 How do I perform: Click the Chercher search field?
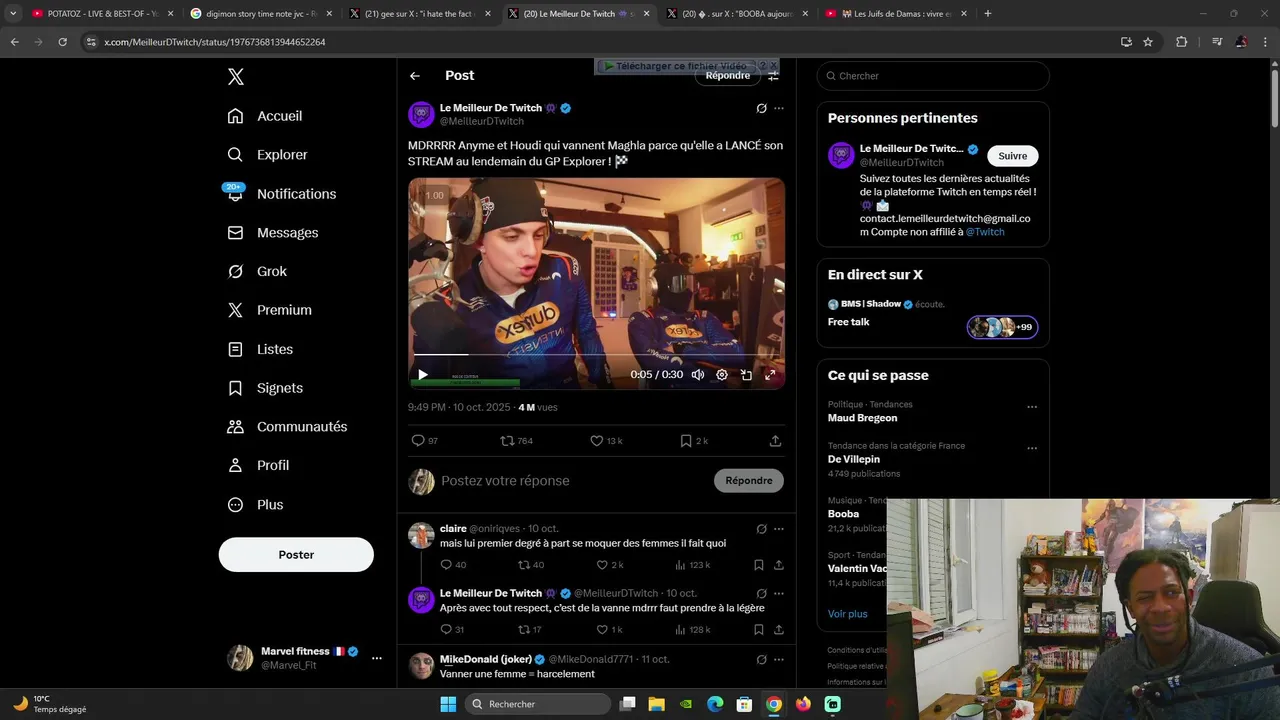tap(933, 76)
